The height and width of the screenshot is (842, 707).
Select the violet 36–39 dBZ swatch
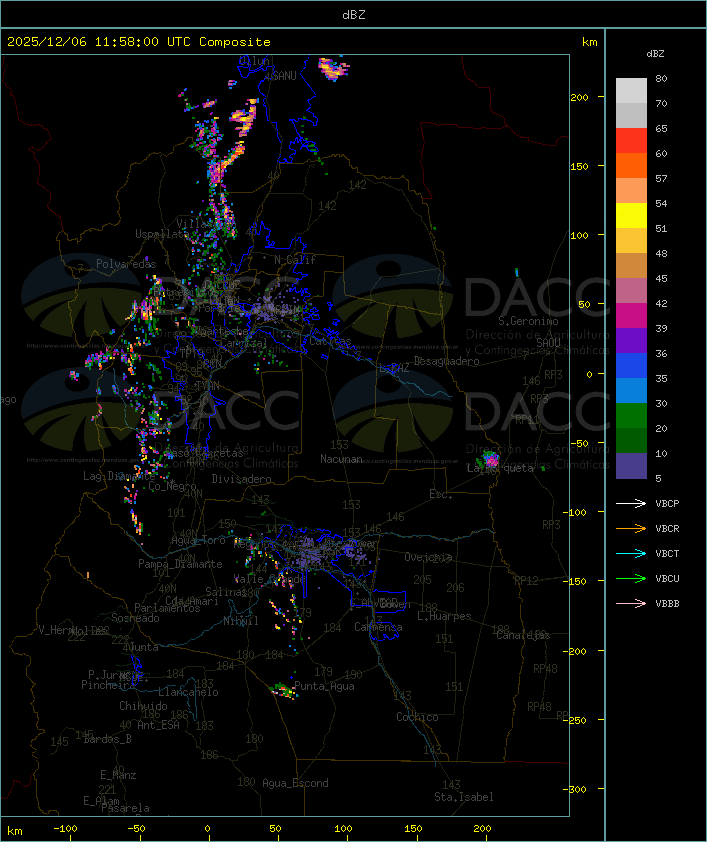[631, 340]
